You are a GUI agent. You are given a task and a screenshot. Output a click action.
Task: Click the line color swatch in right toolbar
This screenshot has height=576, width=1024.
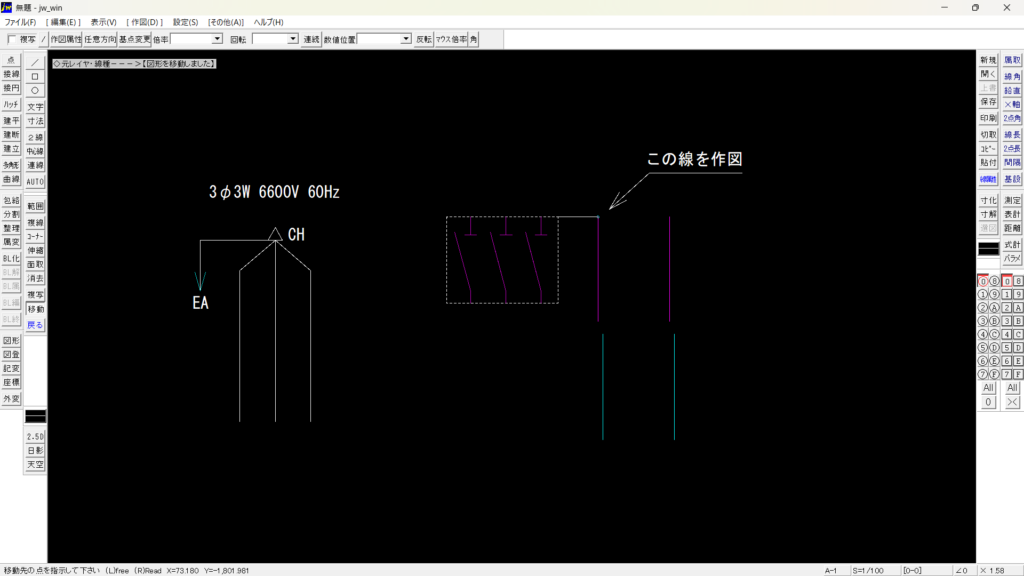click(989, 247)
